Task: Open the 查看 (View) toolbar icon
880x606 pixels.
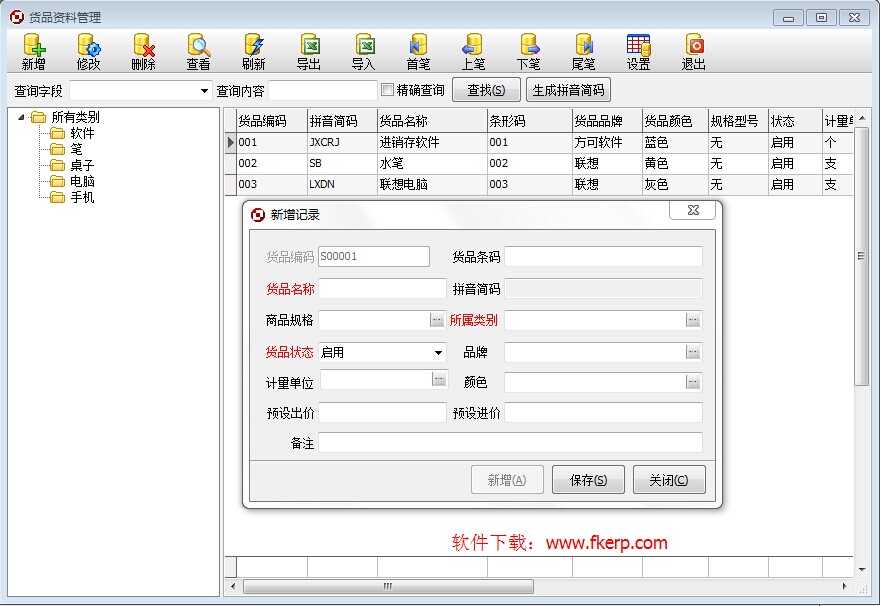Action: pos(199,52)
